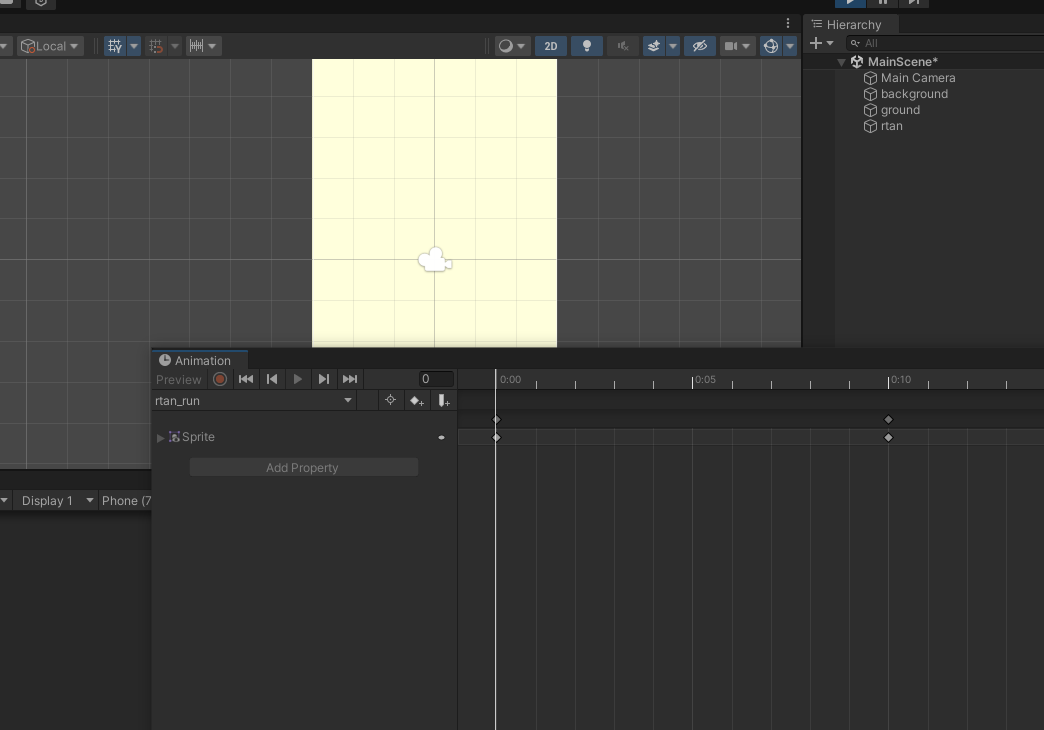The height and width of the screenshot is (730, 1044).
Task: Toggle the Local handle rotation button
Action: 50,46
